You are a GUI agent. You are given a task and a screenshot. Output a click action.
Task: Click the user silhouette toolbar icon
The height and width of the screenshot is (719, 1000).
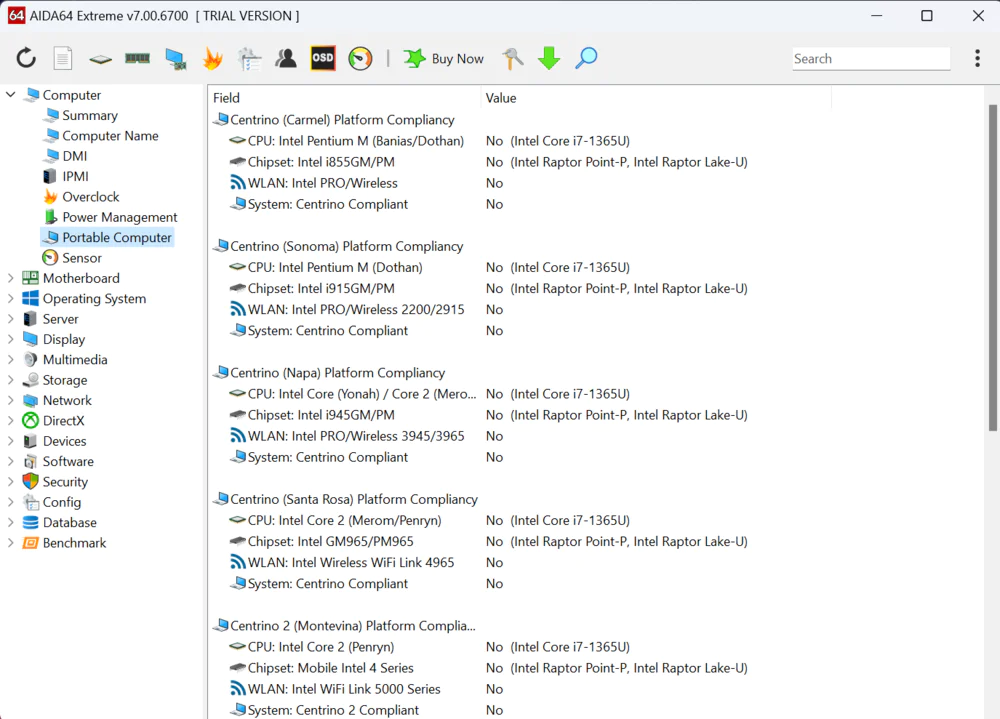coord(286,59)
